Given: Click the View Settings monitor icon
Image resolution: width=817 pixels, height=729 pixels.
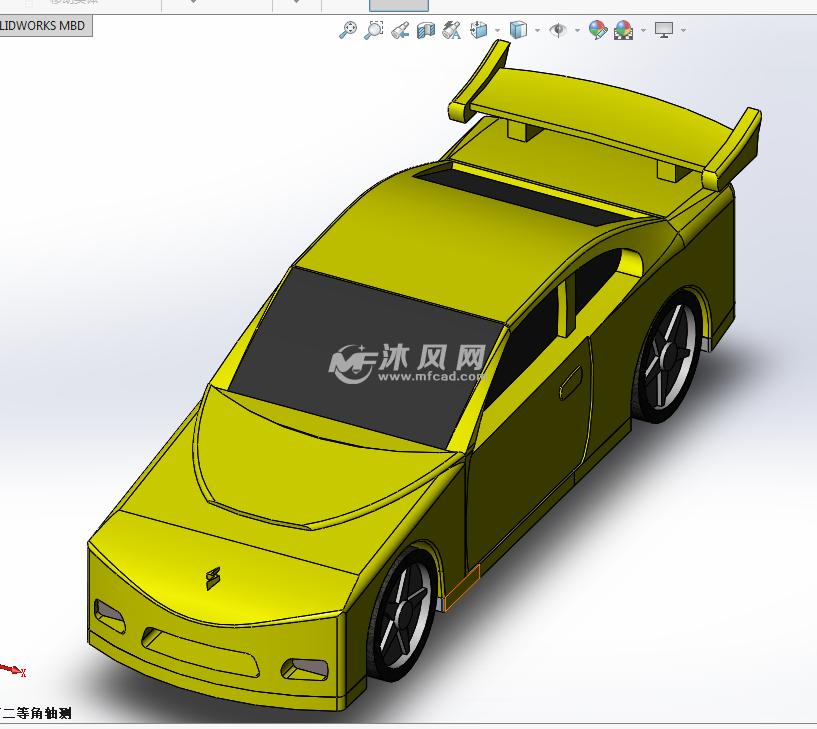Looking at the screenshot, I should point(665,30).
